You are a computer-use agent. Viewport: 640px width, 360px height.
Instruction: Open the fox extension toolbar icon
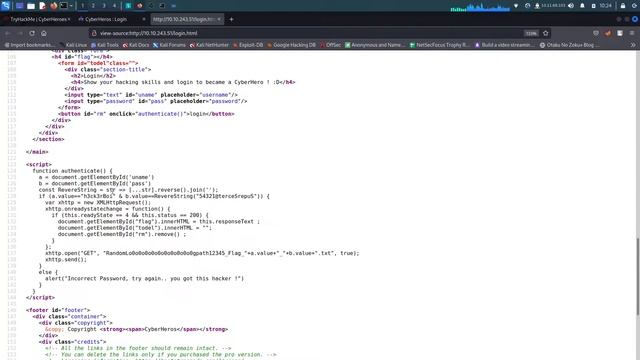[x=608, y=33]
